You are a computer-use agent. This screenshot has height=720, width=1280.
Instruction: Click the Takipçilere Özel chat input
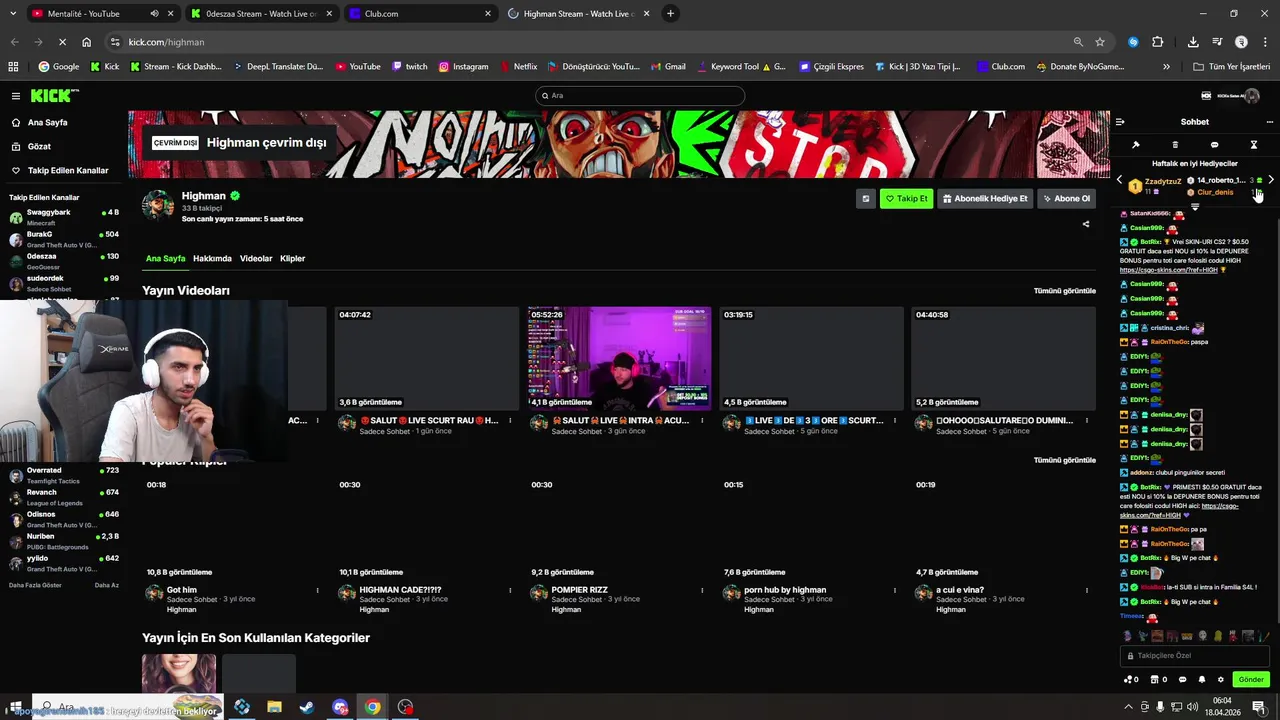pos(1195,656)
